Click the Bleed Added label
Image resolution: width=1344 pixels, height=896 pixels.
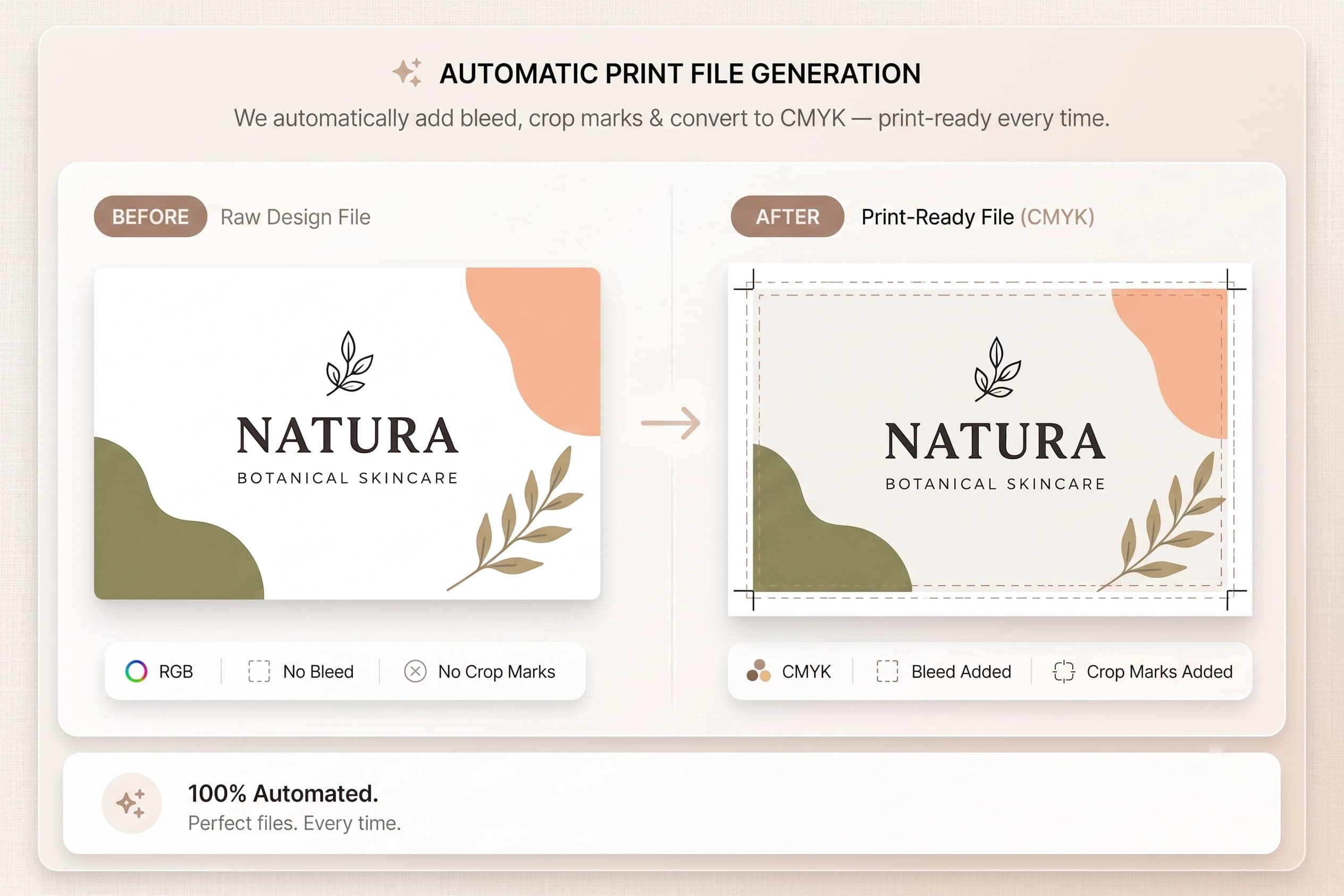[961, 671]
